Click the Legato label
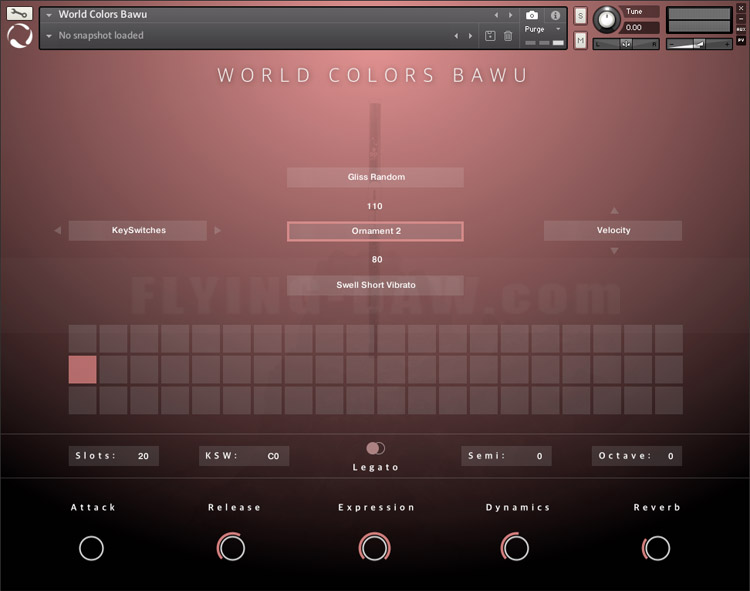 click(375, 467)
